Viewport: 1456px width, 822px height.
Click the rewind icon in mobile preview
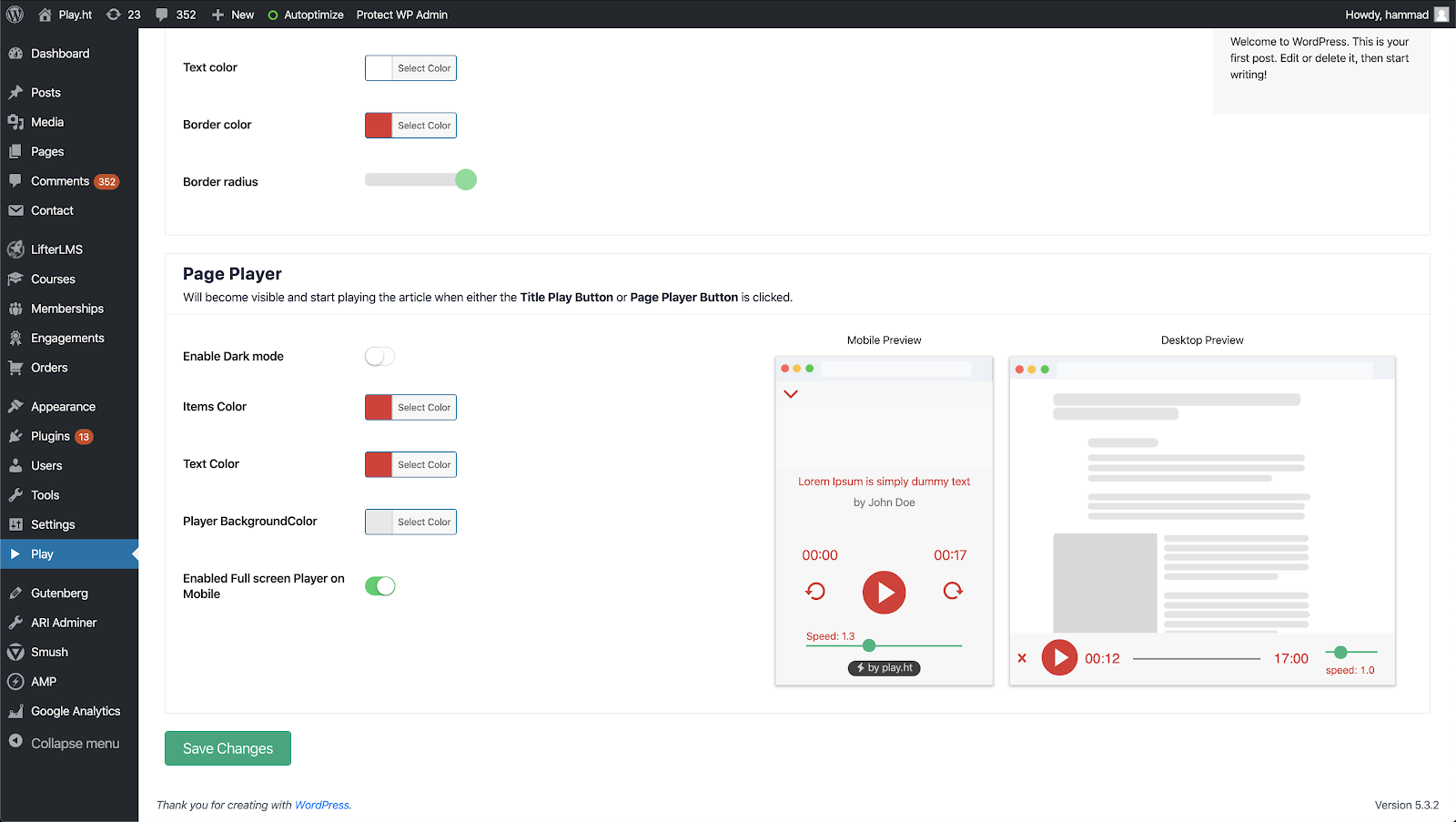coord(815,591)
